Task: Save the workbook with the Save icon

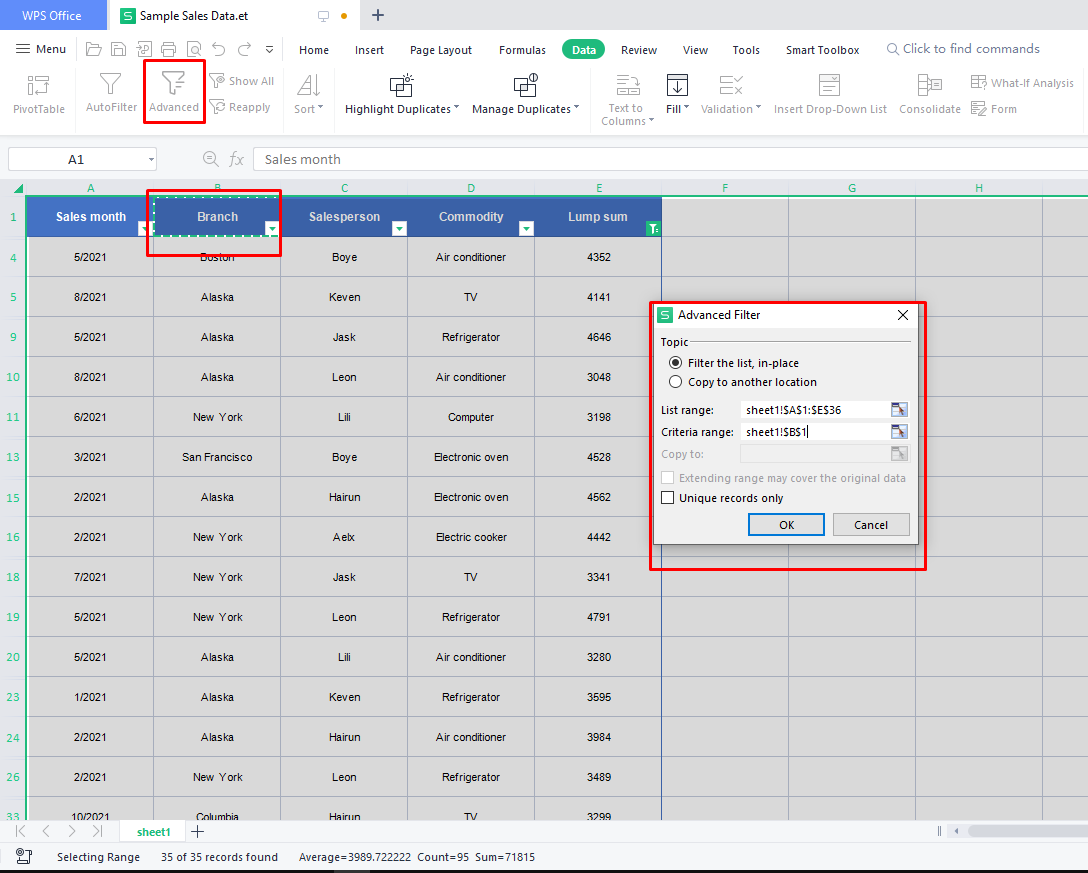Action: pyautogui.click(x=119, y=49)
